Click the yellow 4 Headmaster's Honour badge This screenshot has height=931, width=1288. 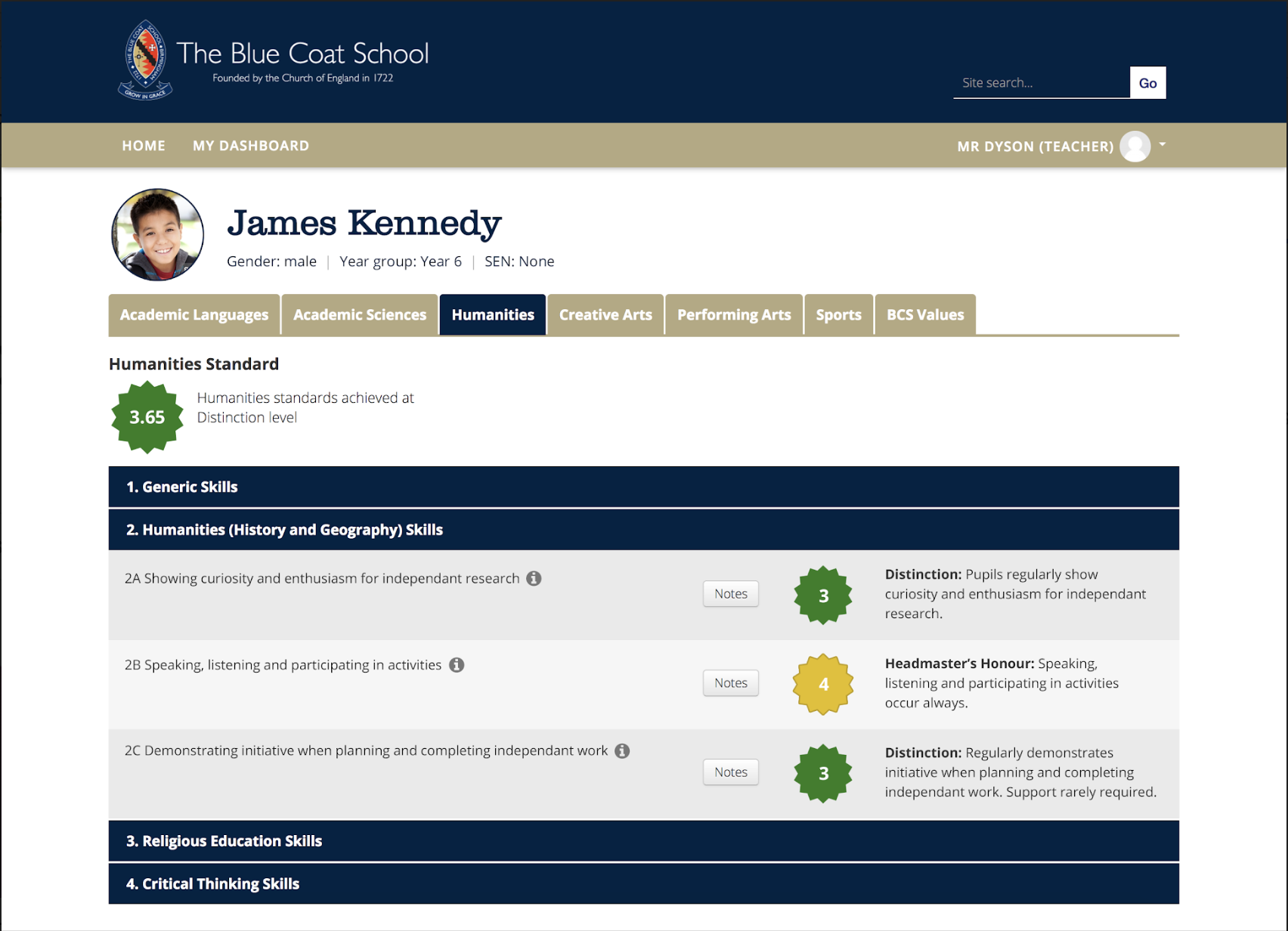click(822, 684)
